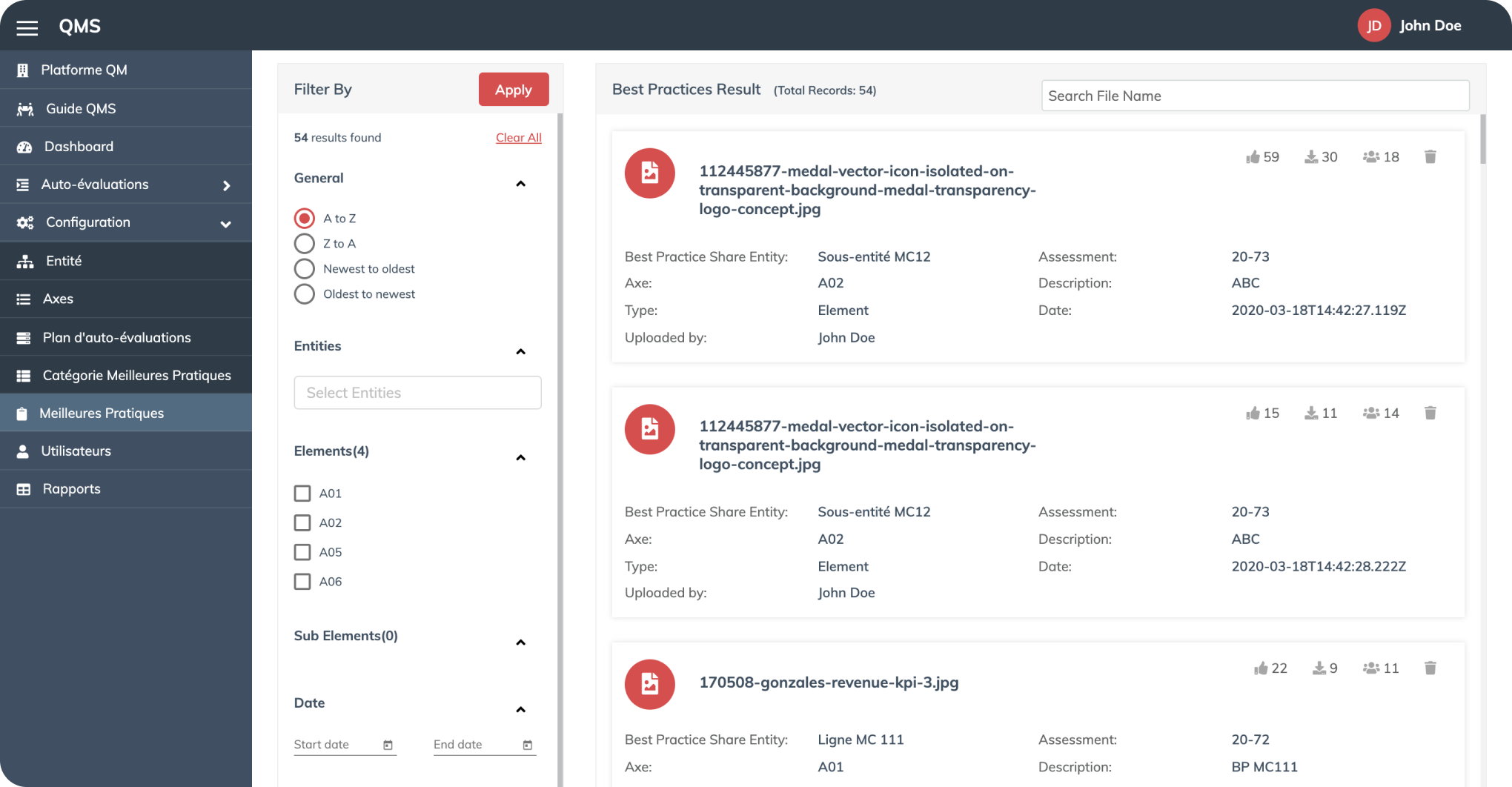Click the Clear All link

tap(518, 138)
